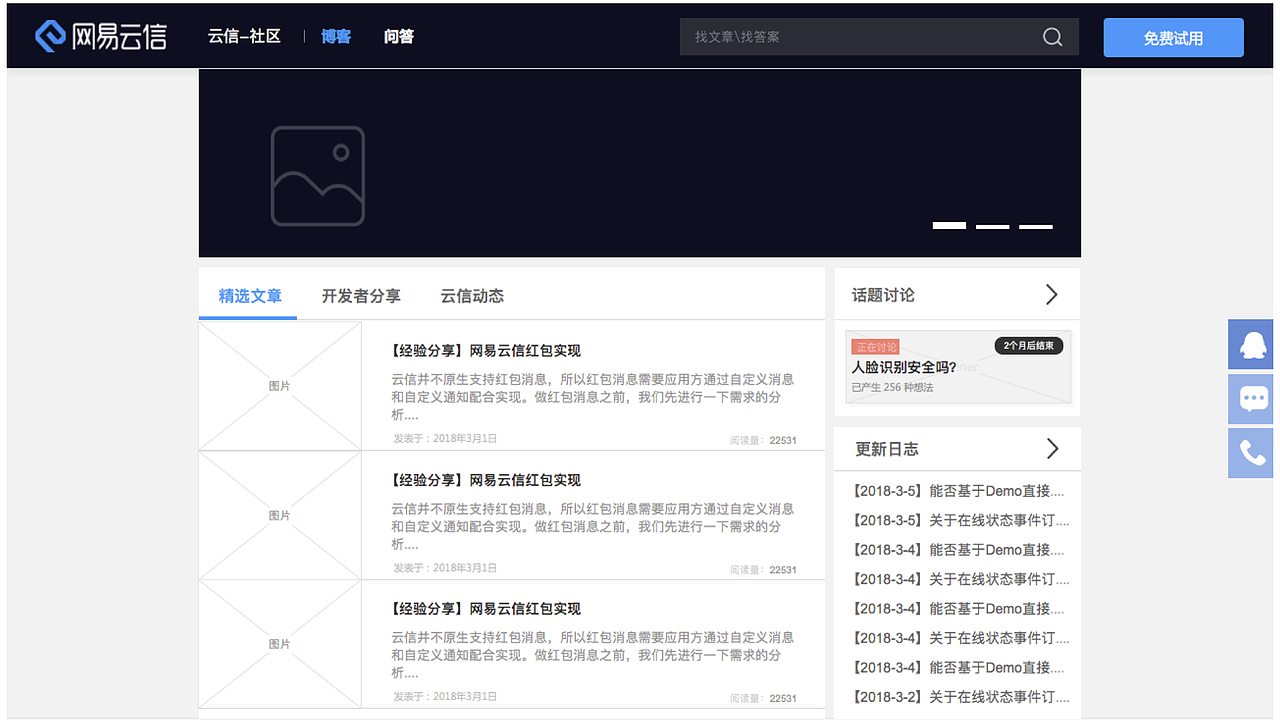This screenshot has height=720, width=1280.
Task: Open first 【2018-3-5】能否基于Demo直接 log entry
Action: (958, 491)
